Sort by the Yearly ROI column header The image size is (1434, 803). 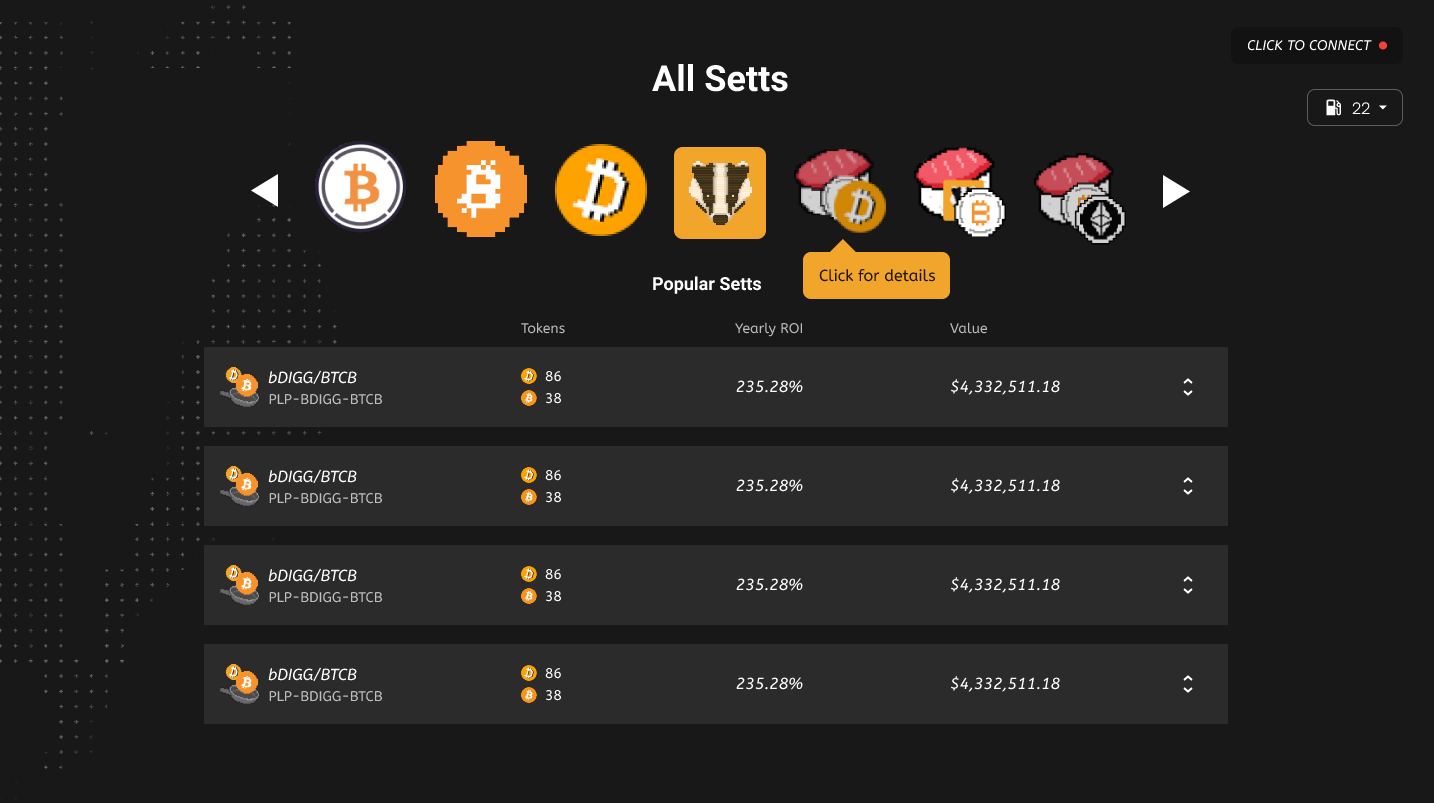pos(768,328)
